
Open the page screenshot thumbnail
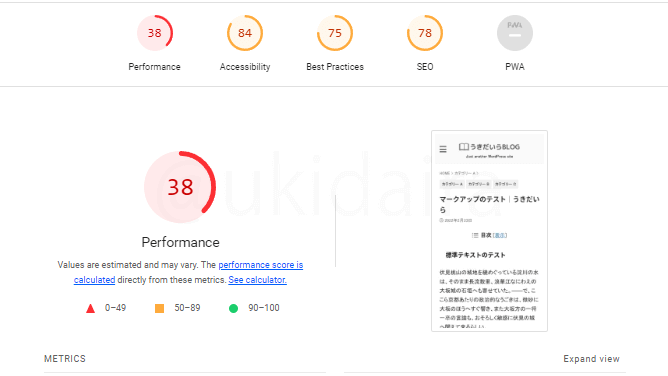pyautogui.click(x=489, y=231)
